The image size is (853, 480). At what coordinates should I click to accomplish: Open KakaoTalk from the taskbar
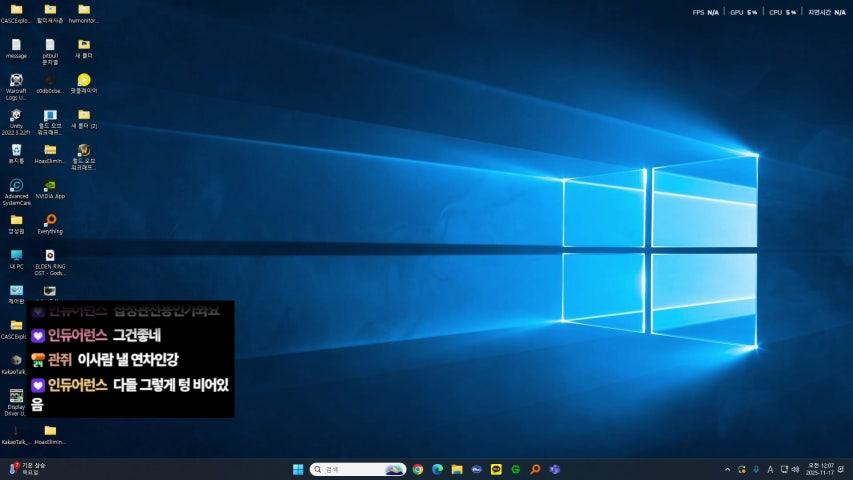pos(496,469)
